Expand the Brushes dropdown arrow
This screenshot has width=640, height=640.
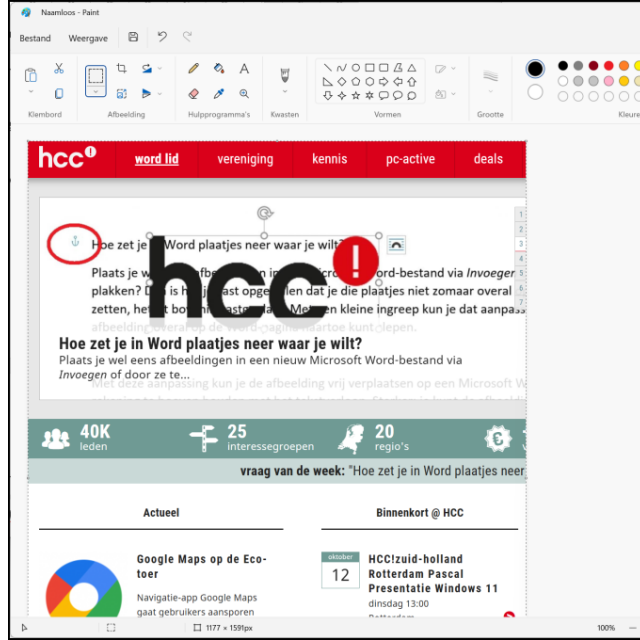[285, 91]
